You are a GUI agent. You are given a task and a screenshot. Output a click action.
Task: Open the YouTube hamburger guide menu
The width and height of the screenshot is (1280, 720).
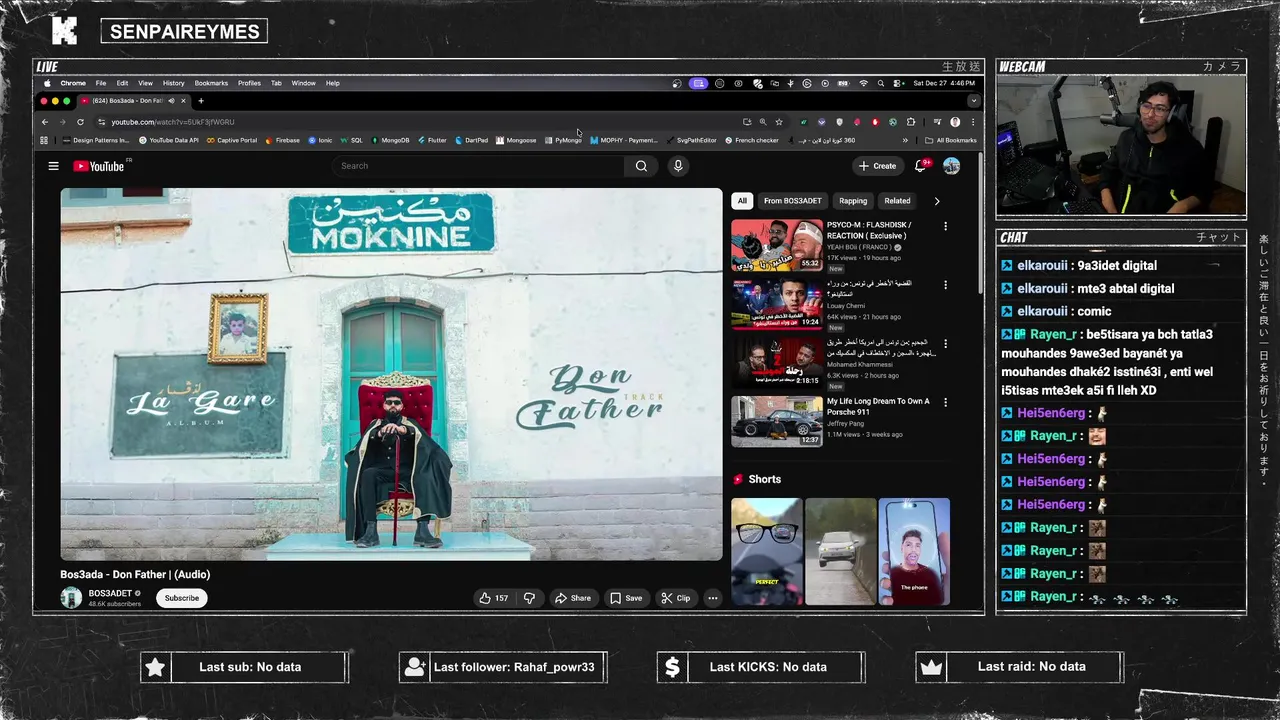pyautogui.click(x=53, y=166)
